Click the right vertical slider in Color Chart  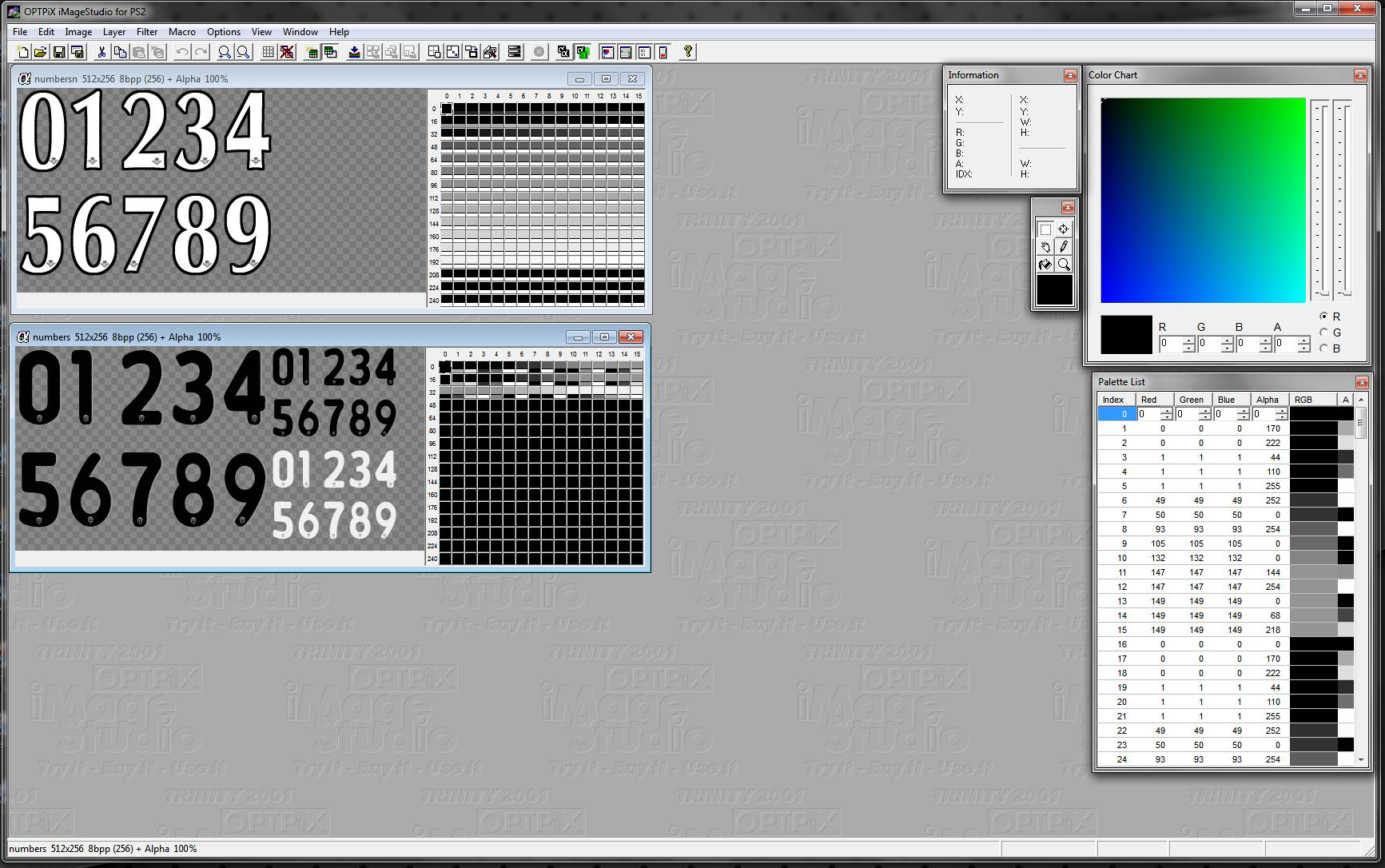tap(1343, 199)
